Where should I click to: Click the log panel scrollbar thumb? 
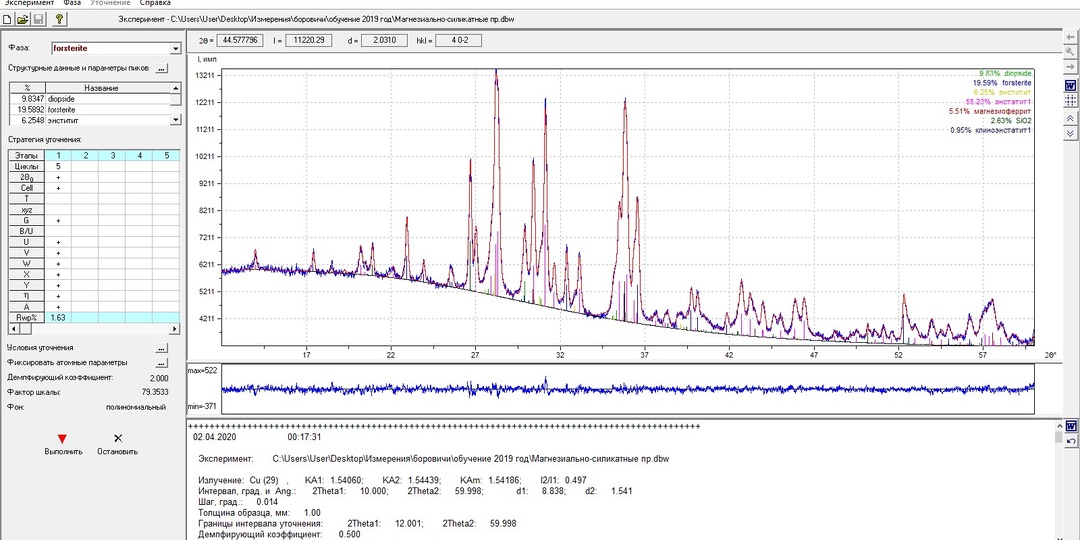(1059, 437)
